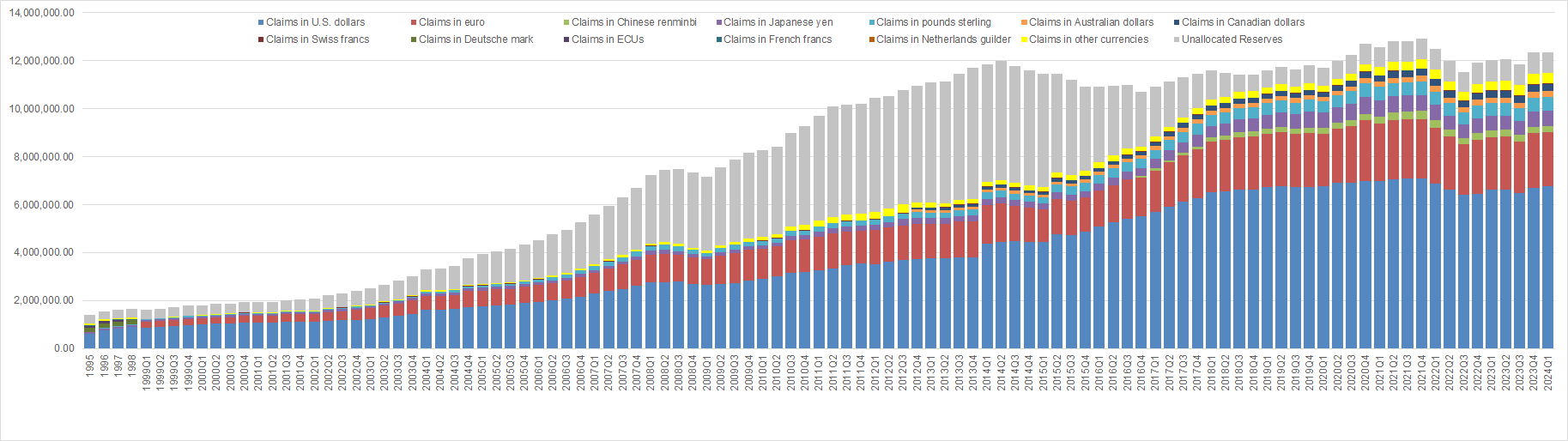Click the 1995 x-axis label
The height and width of the screenshot is (441, 1568).
click(x=90, y=367)
